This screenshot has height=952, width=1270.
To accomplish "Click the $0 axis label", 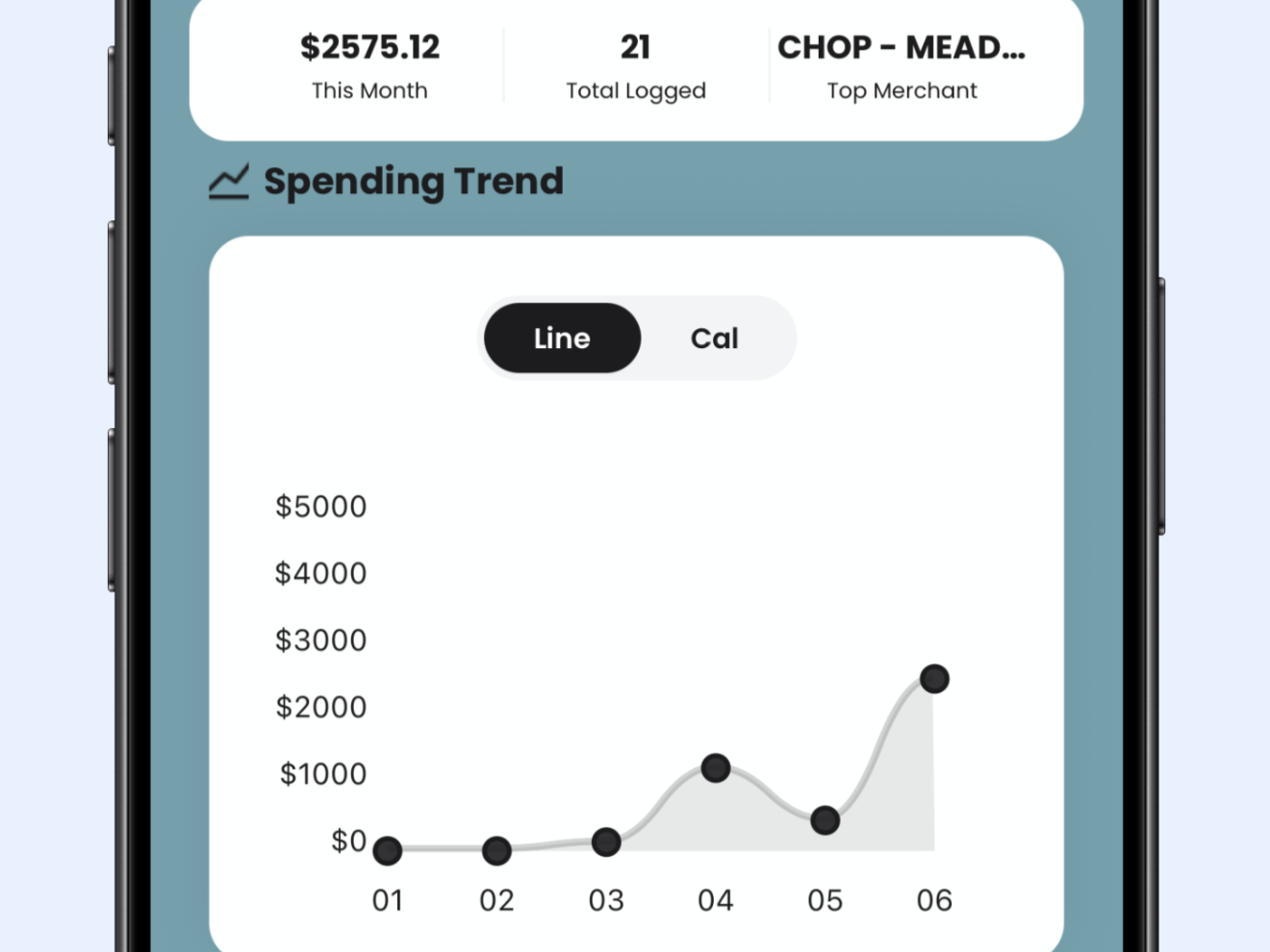I will tap(348, 840).
